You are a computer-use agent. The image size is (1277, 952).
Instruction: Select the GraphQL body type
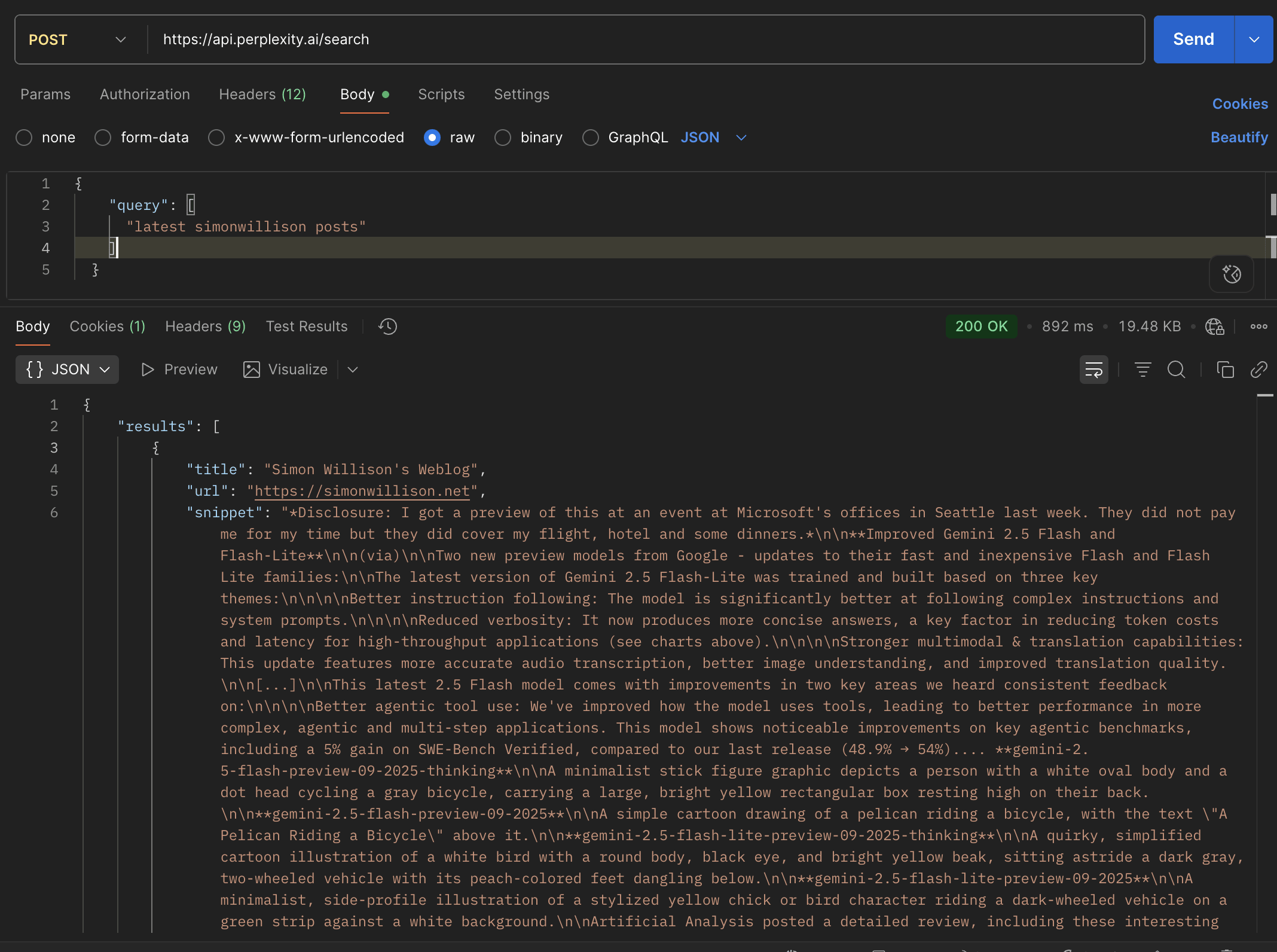(x=625, y=138)
